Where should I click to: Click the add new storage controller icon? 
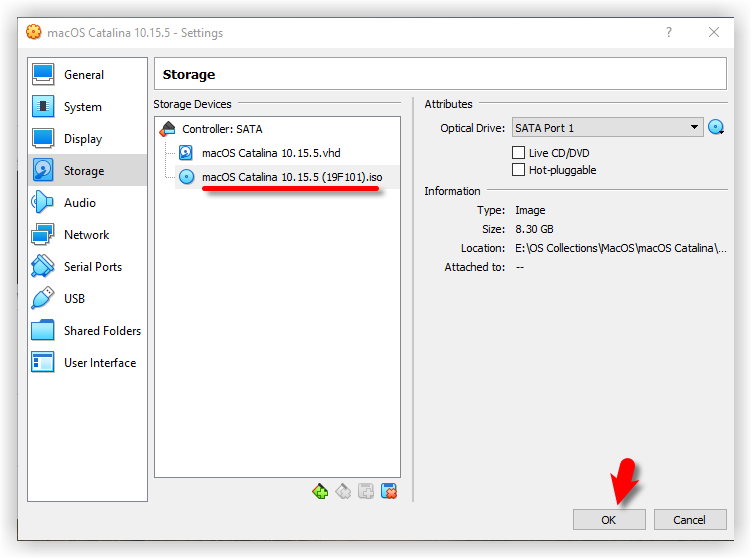point(320,491)
